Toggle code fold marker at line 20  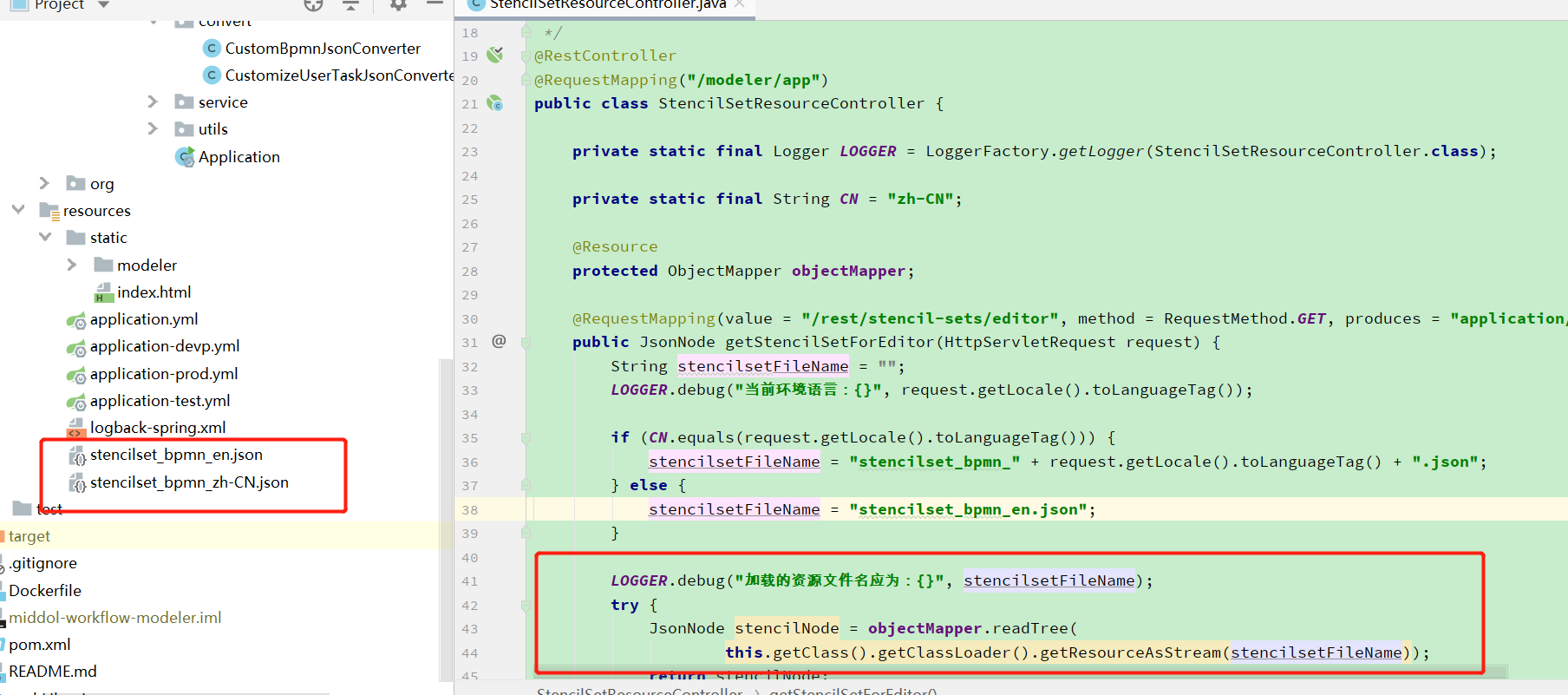(526, 80)
